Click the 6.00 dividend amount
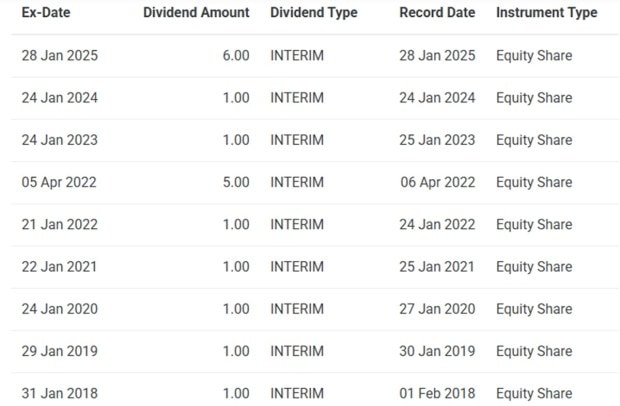The image size is (620, 406). (236, 56)
